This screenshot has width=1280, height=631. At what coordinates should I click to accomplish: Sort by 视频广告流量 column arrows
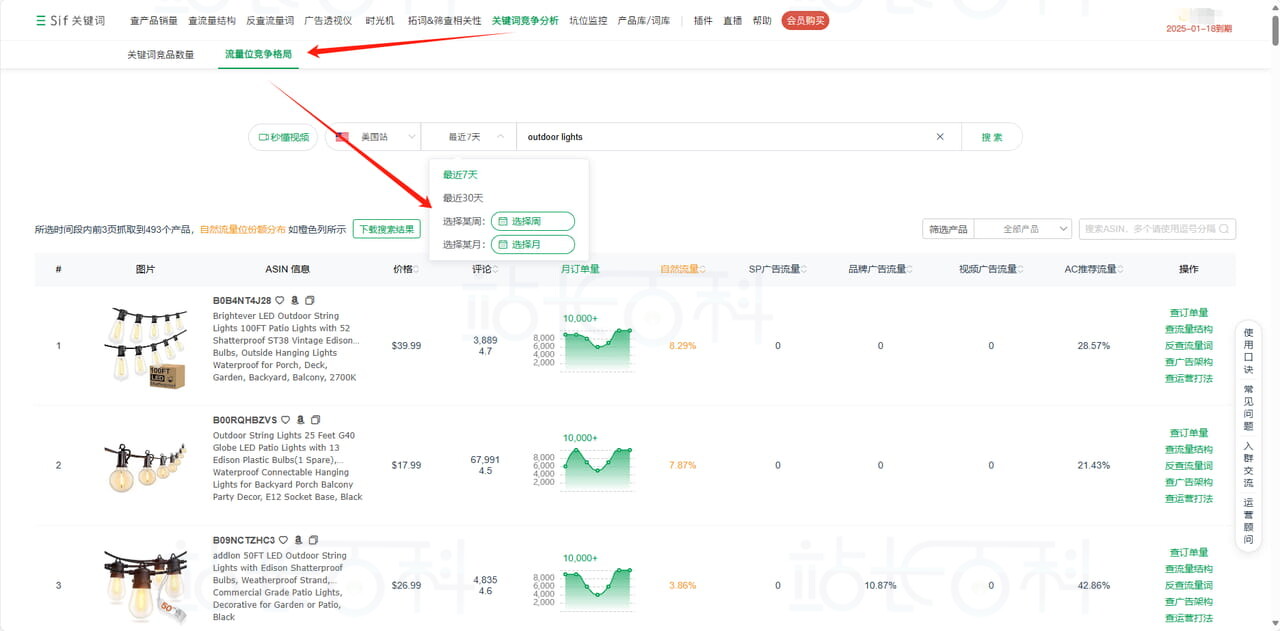coord(1020,269)
